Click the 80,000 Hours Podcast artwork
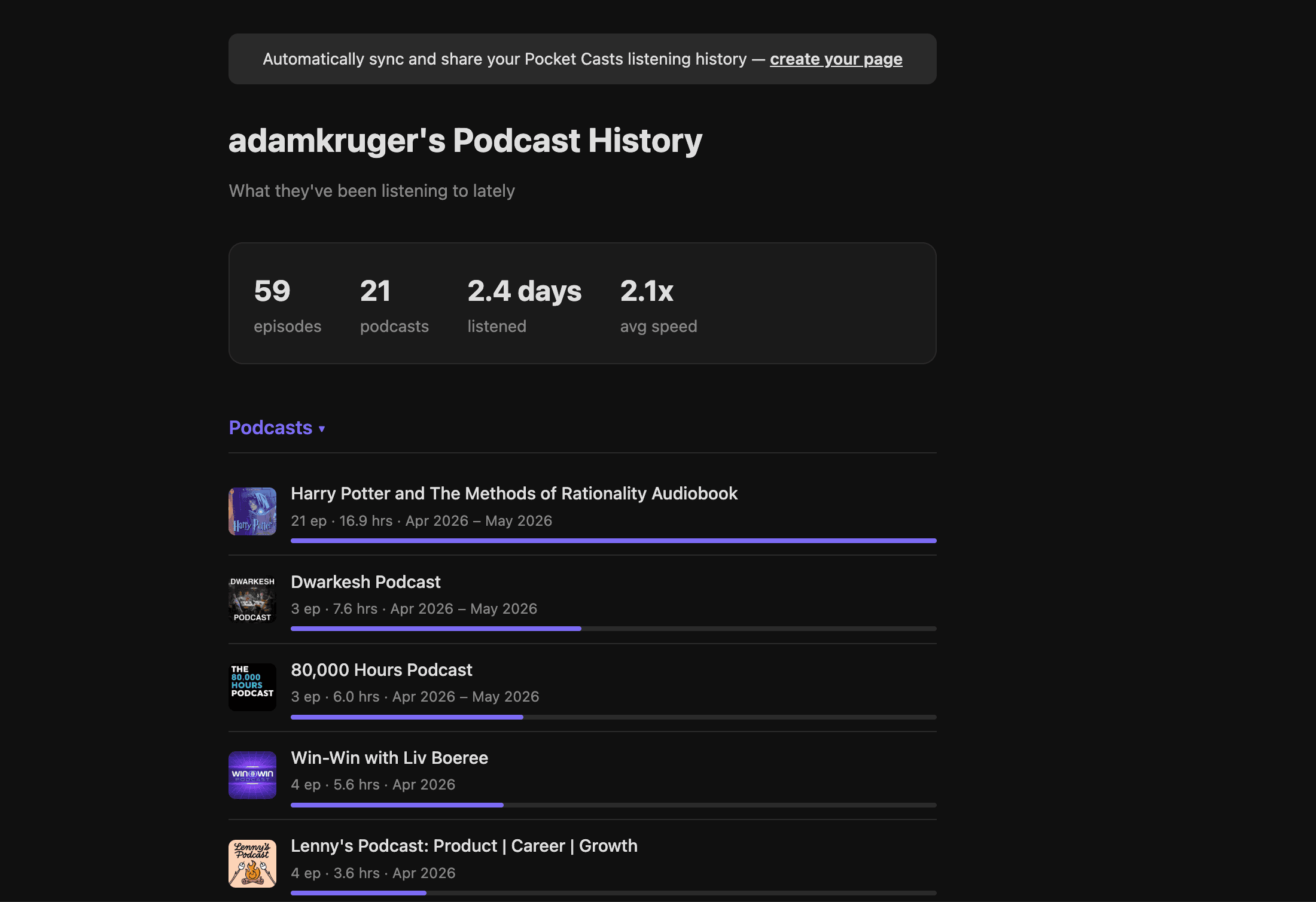 point(252,687)
